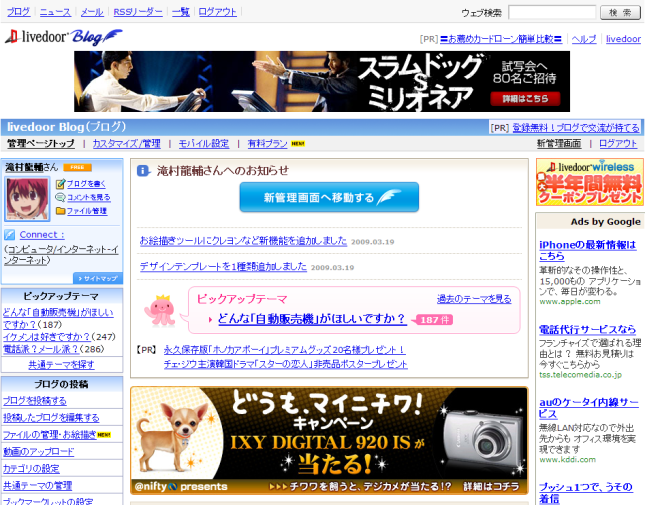Screen dimensions: 645x505
Task: Open お薦めカードローン簡単比較 PR link
Action: [x=501, y=39]
